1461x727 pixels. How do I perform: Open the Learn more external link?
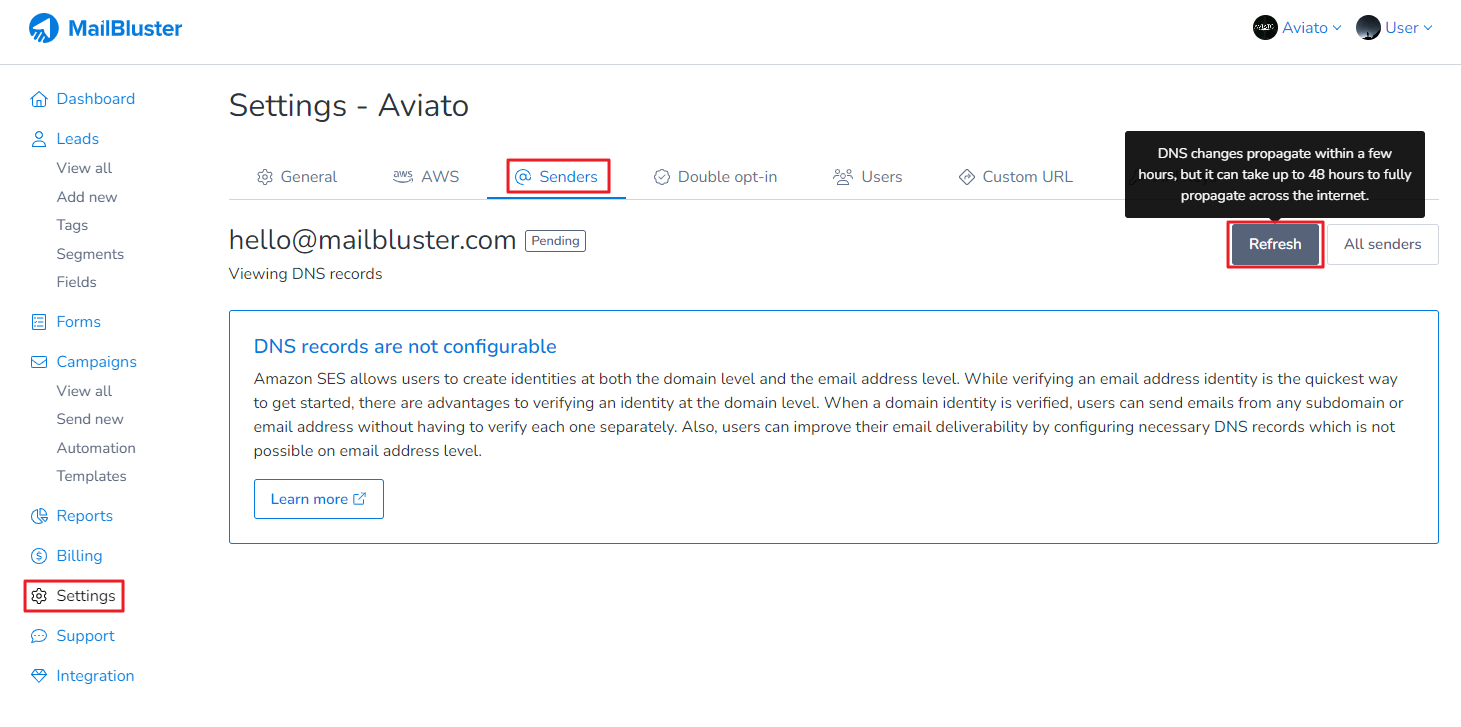pyautogui.click(x=318, y=499)
